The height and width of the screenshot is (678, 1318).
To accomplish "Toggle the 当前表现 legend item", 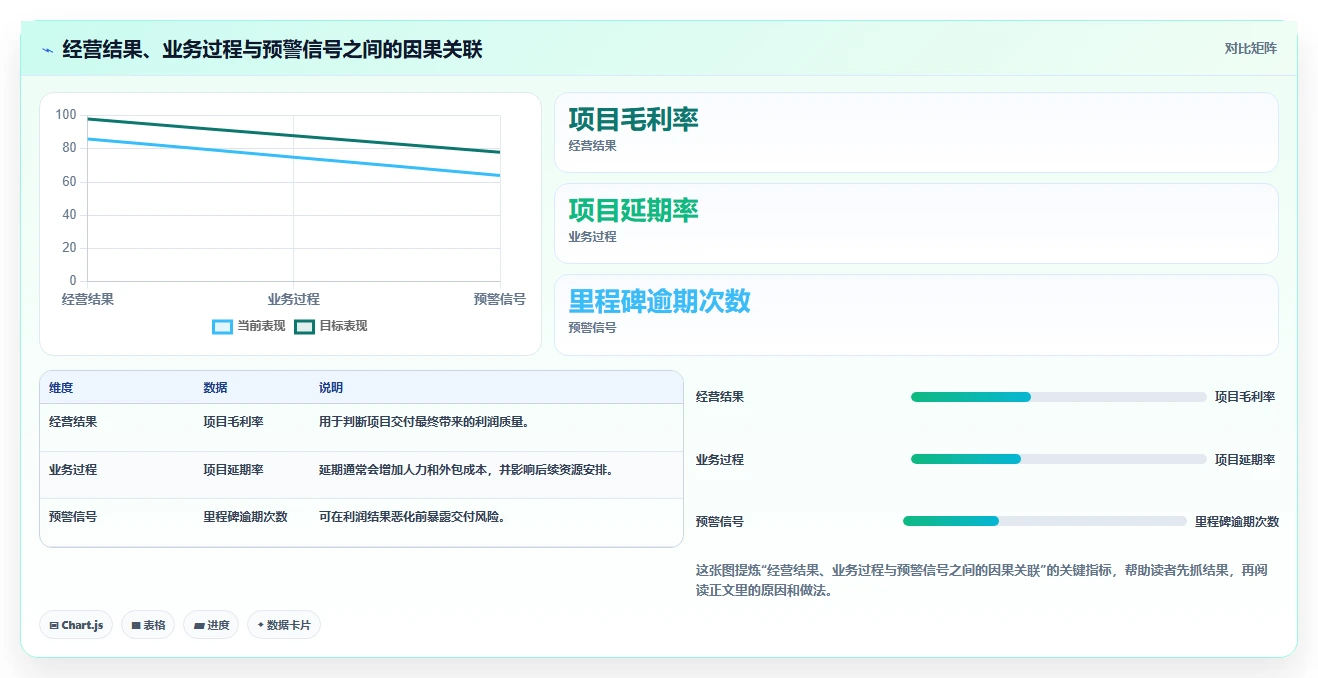I will point(249,326).
